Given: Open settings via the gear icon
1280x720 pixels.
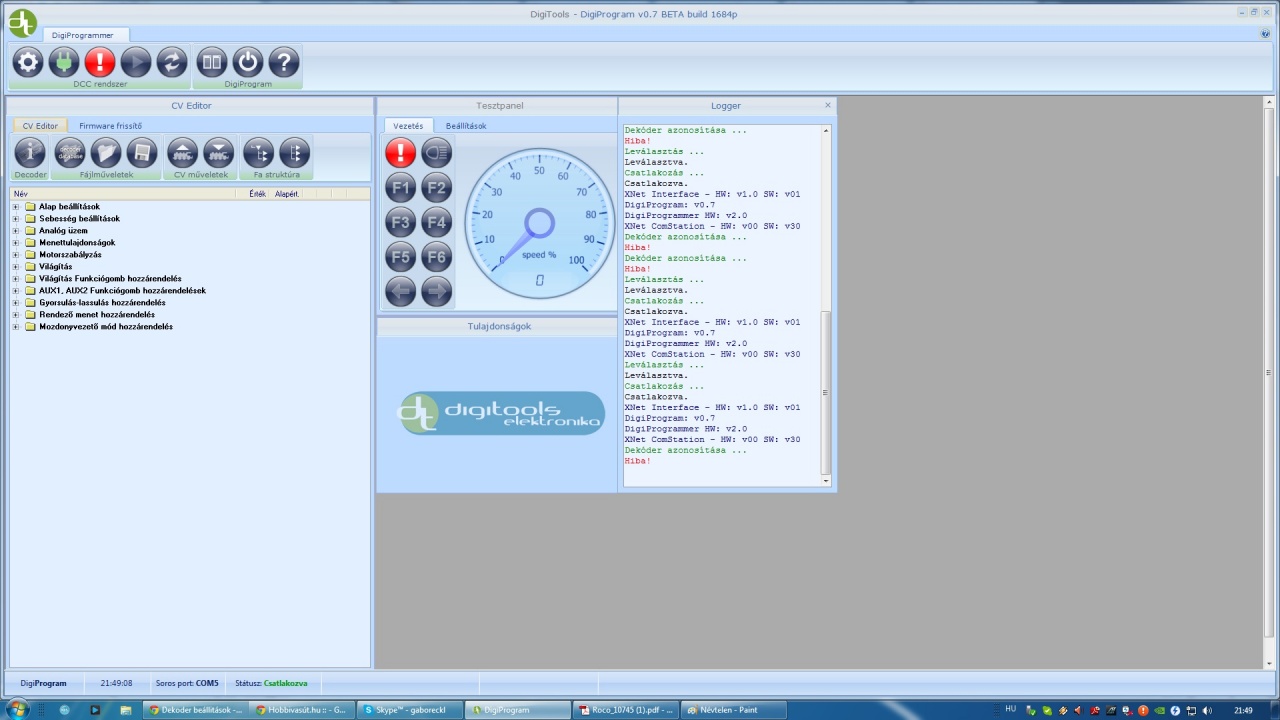Looking at the screenshot, I should click(28, 62).
